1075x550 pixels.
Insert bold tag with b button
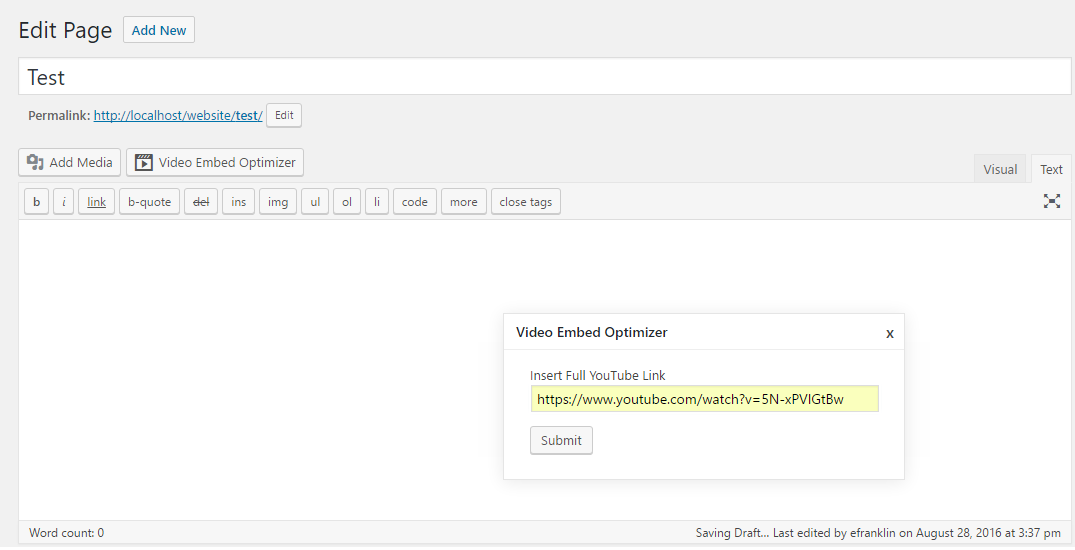point(36,202)
